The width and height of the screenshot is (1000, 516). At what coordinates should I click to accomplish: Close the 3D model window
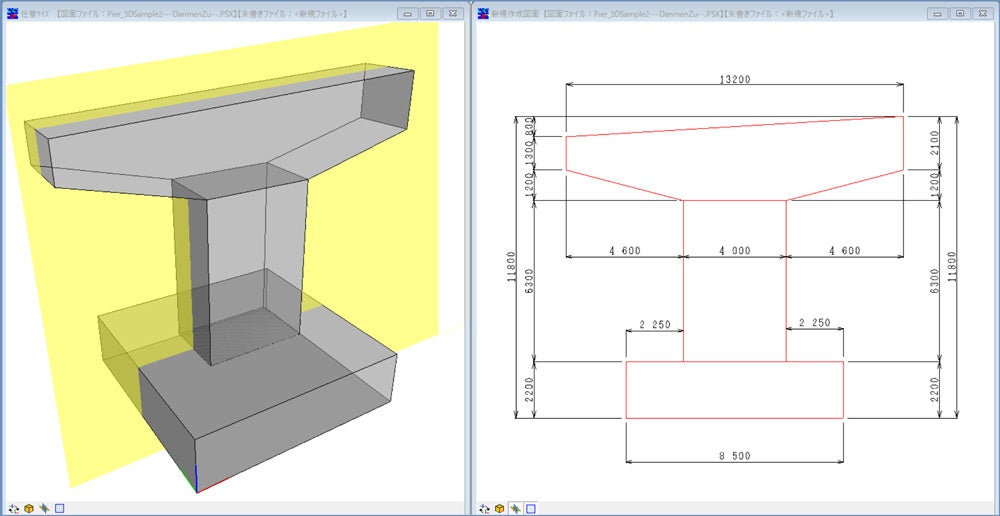452,14
